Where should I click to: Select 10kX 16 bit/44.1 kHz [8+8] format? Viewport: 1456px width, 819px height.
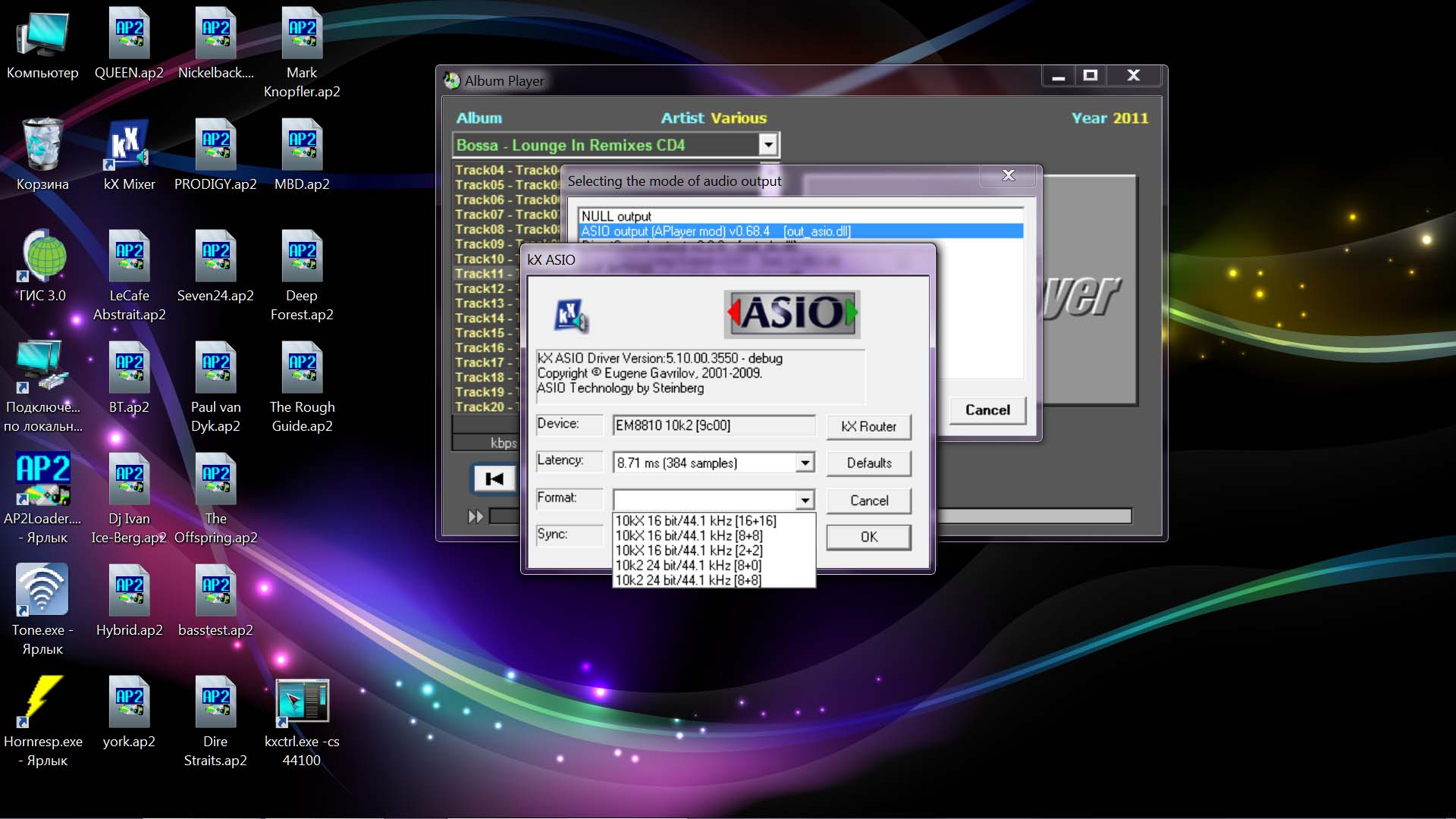click(714, 535)
